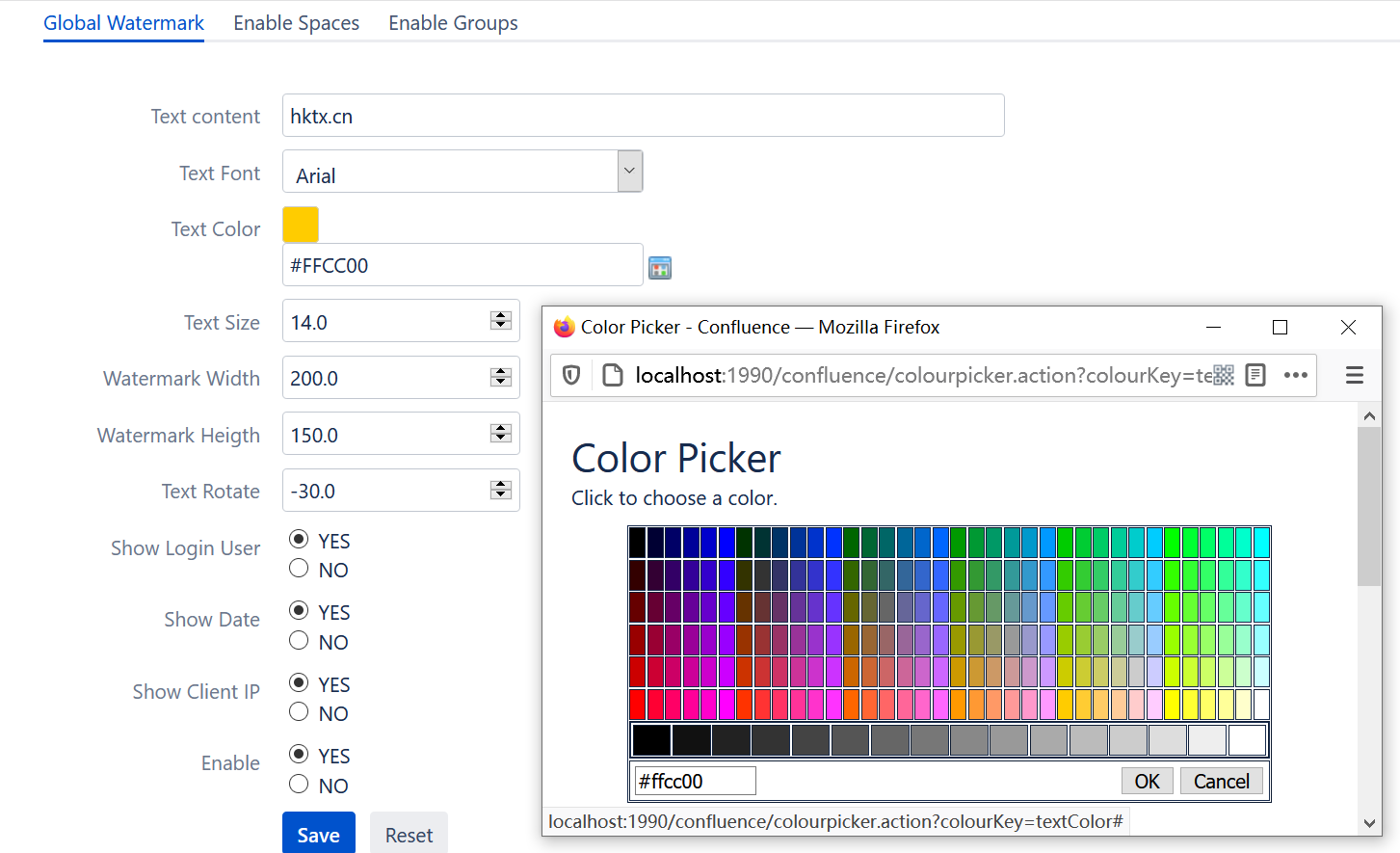Screen dimensions: 1400x853
Task: Click the Color Picker vertical scrollbar thumb
Action: coord(1369,507)
